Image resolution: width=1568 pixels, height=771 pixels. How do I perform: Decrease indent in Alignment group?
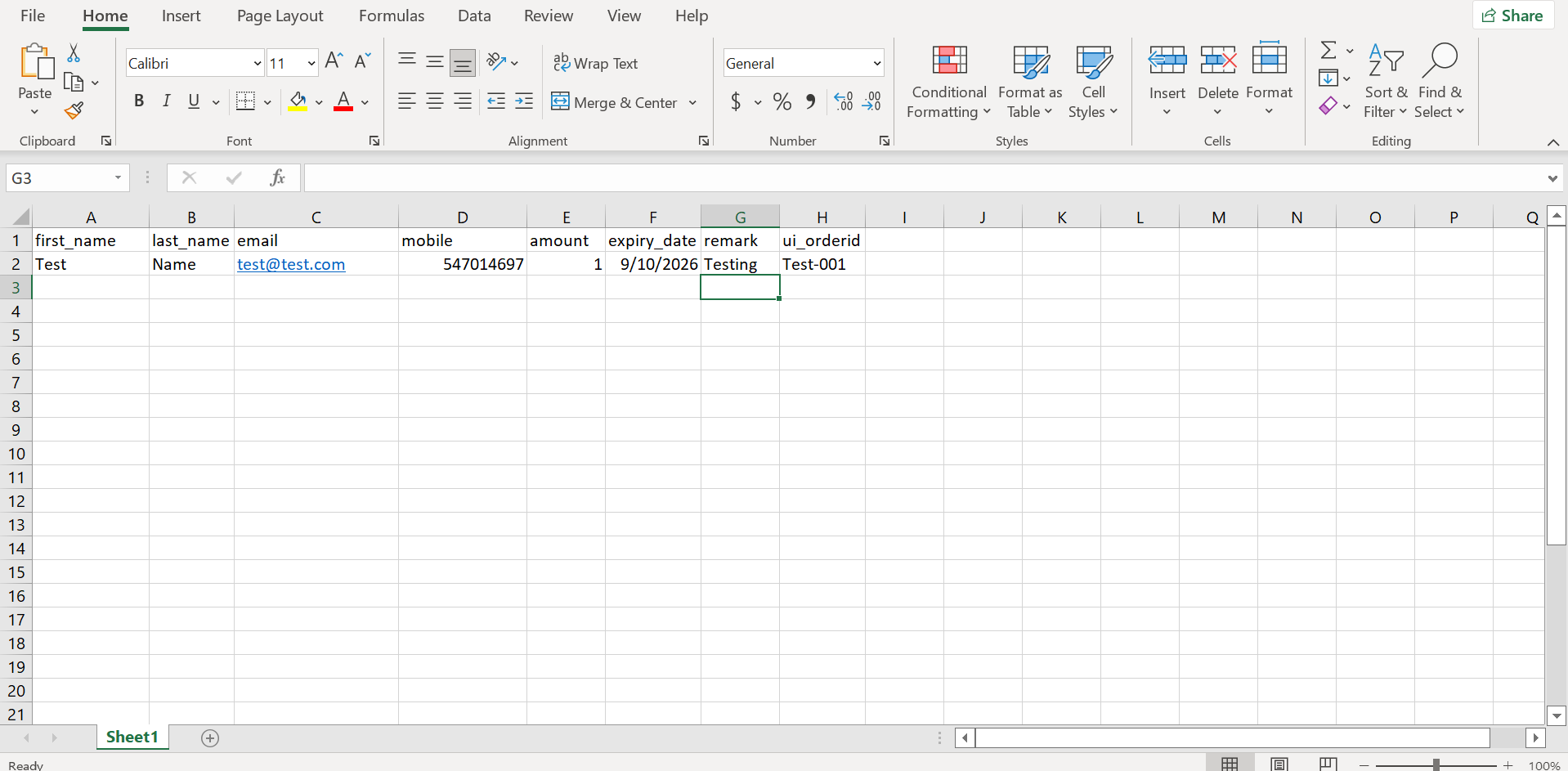(x=496, y=101)
